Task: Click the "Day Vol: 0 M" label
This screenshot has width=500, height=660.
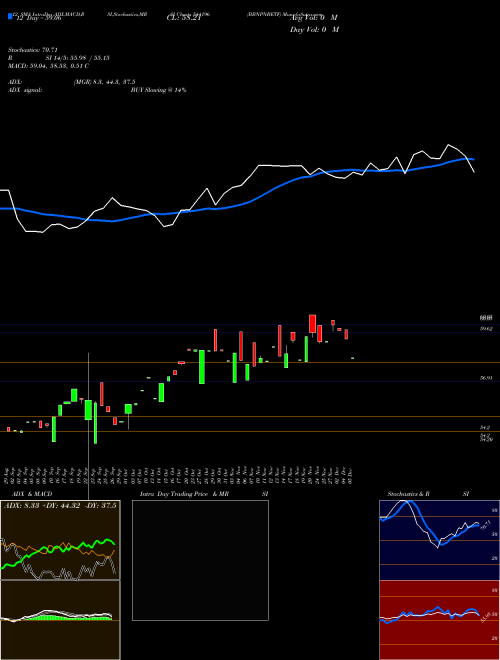Action: click(x=314, y=29)
